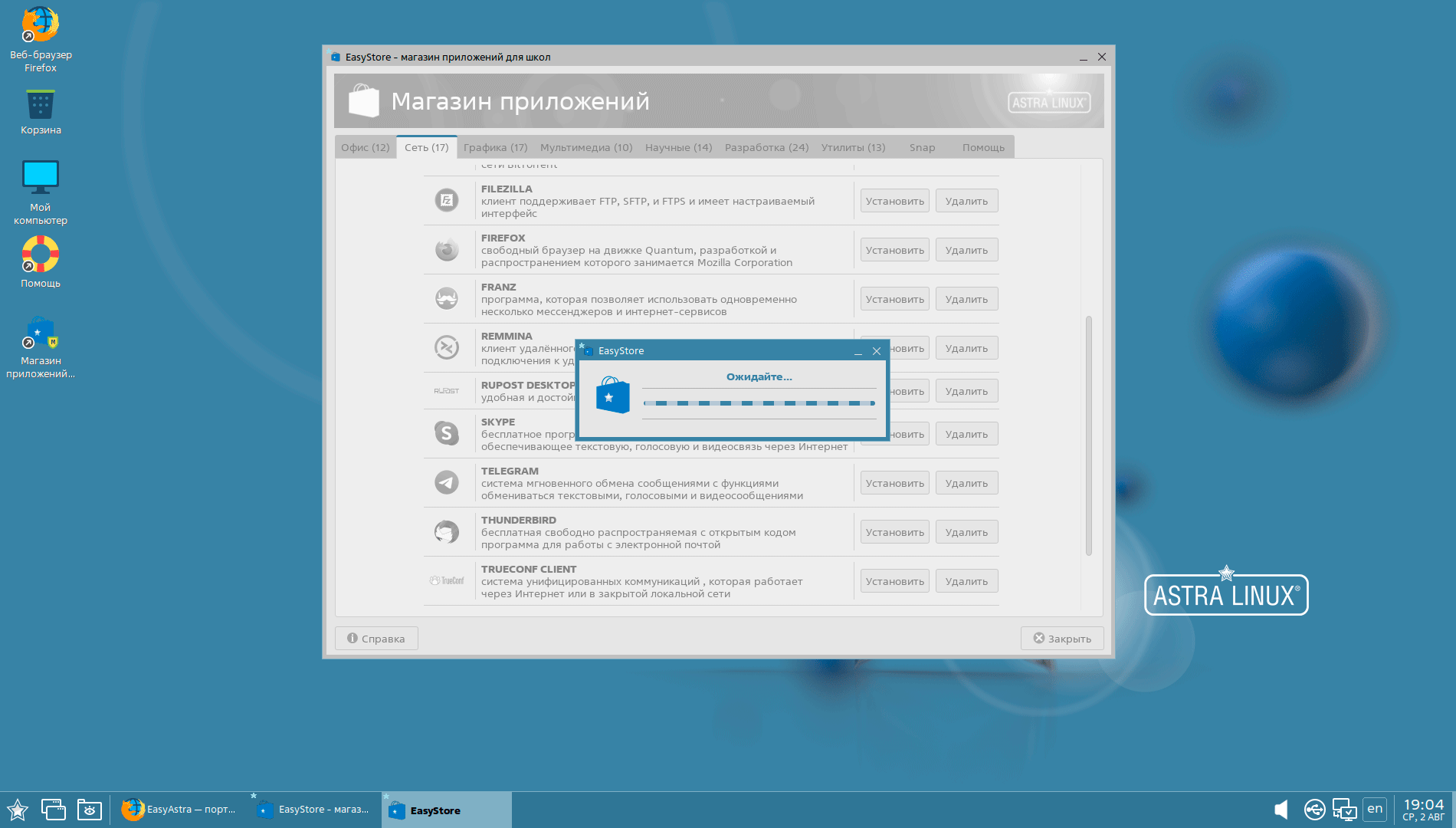Viewport: 1456px width, 828px height.
Task: Install FileZilla with Установить button
Action: pyautogui.click(x=895, y=201)
